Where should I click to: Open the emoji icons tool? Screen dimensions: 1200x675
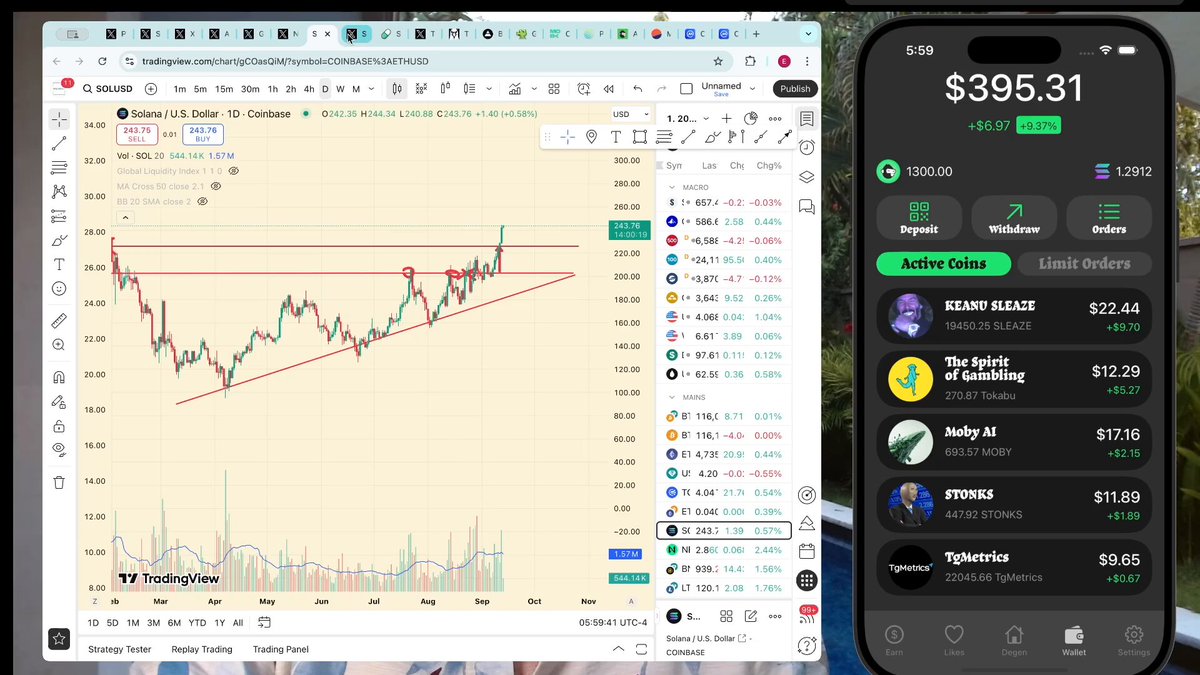coord(59,288)
